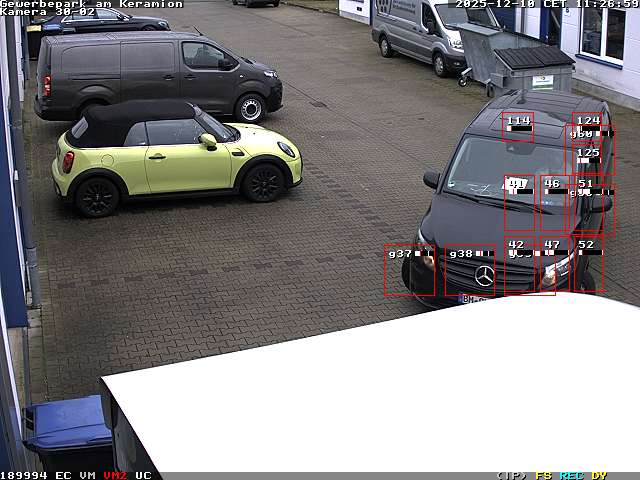Image resolution: width=640 pixels, height=480 pixels.
Task: Click motion zone box 125
Action: [x=591, y=159]
